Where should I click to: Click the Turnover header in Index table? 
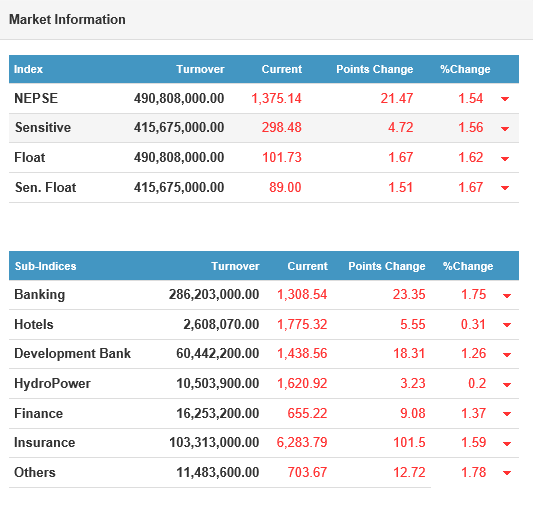200,69
